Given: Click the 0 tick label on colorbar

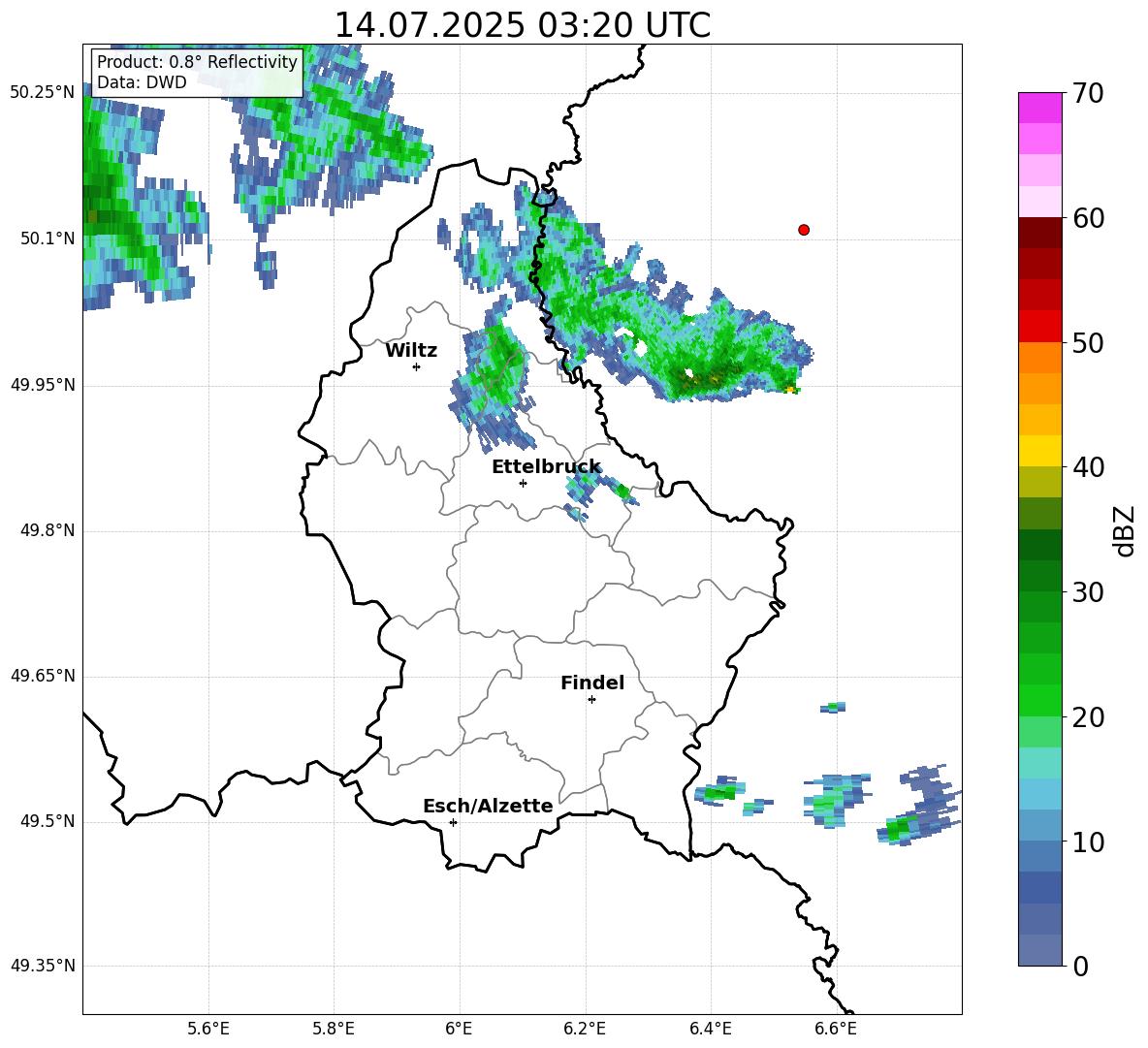Looking at the screenshot, I should coord(1080,966).
